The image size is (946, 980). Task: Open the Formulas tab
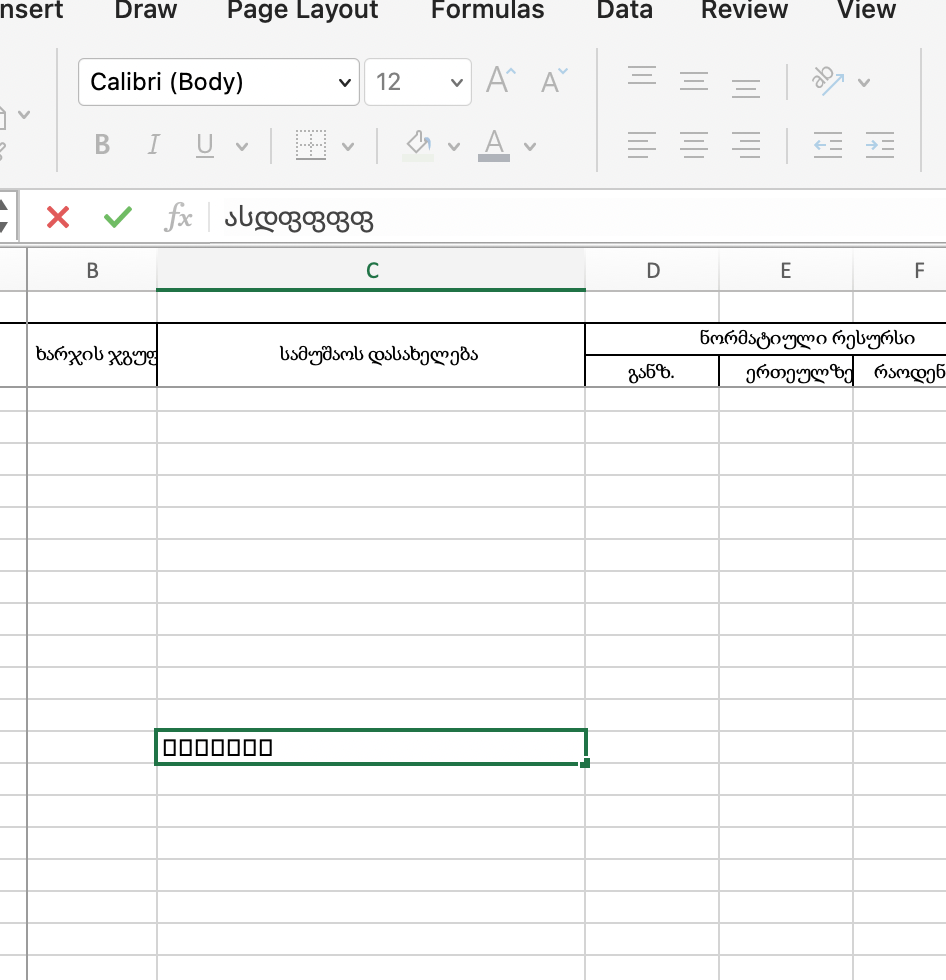[x=487, y=10]
